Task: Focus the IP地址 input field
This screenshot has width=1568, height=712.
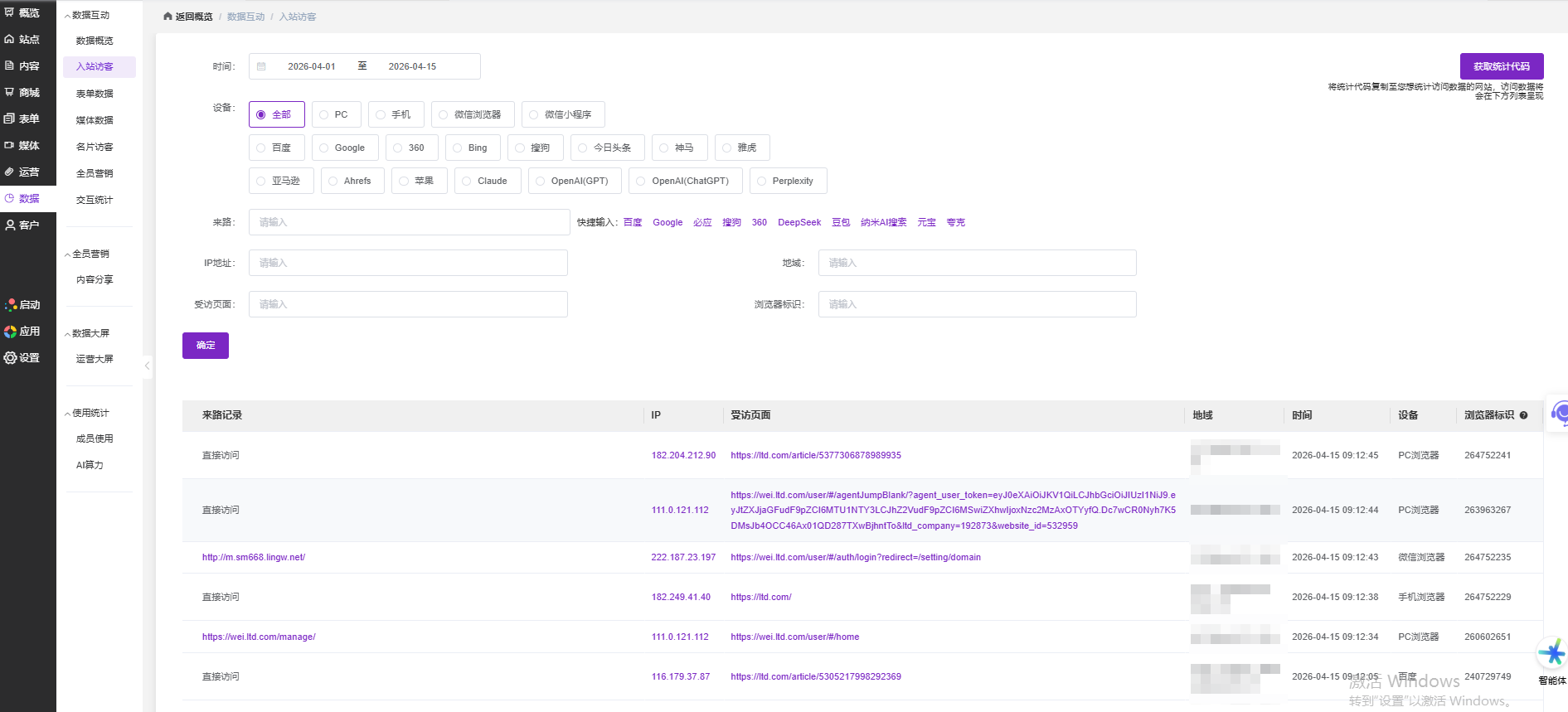Action: coord(408,263)
